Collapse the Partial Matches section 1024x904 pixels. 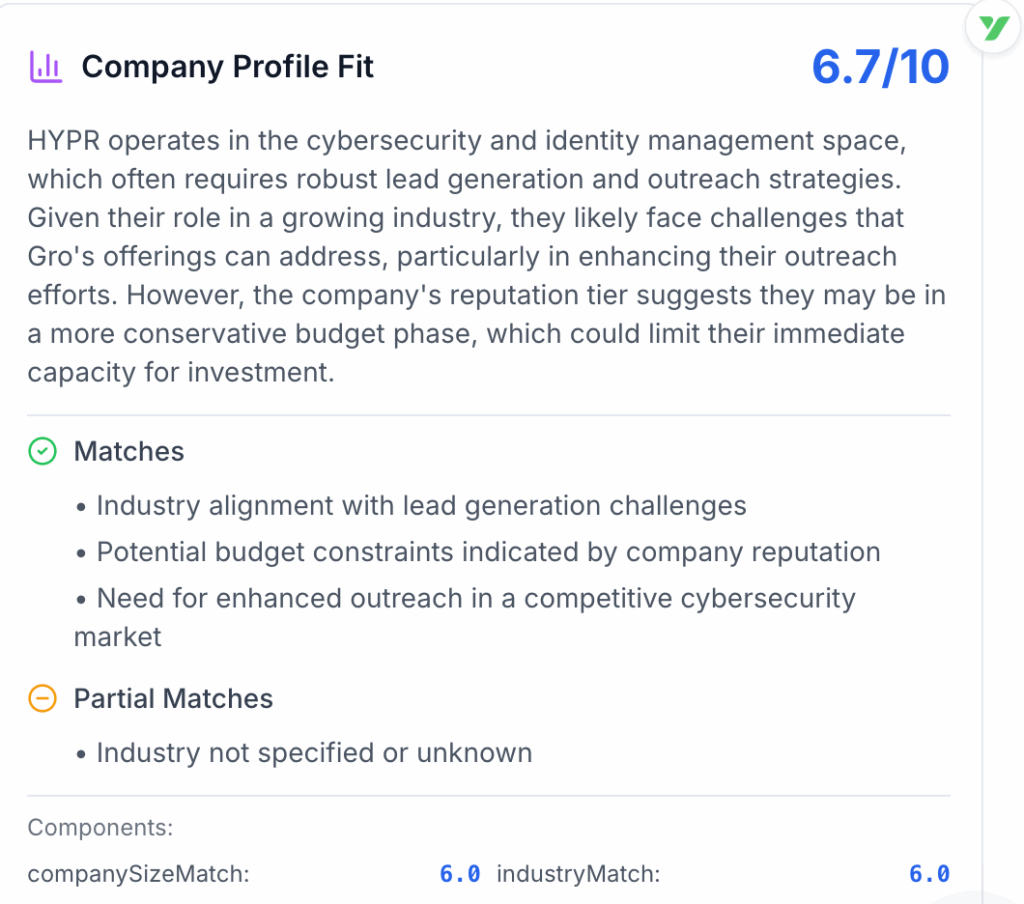173,699
